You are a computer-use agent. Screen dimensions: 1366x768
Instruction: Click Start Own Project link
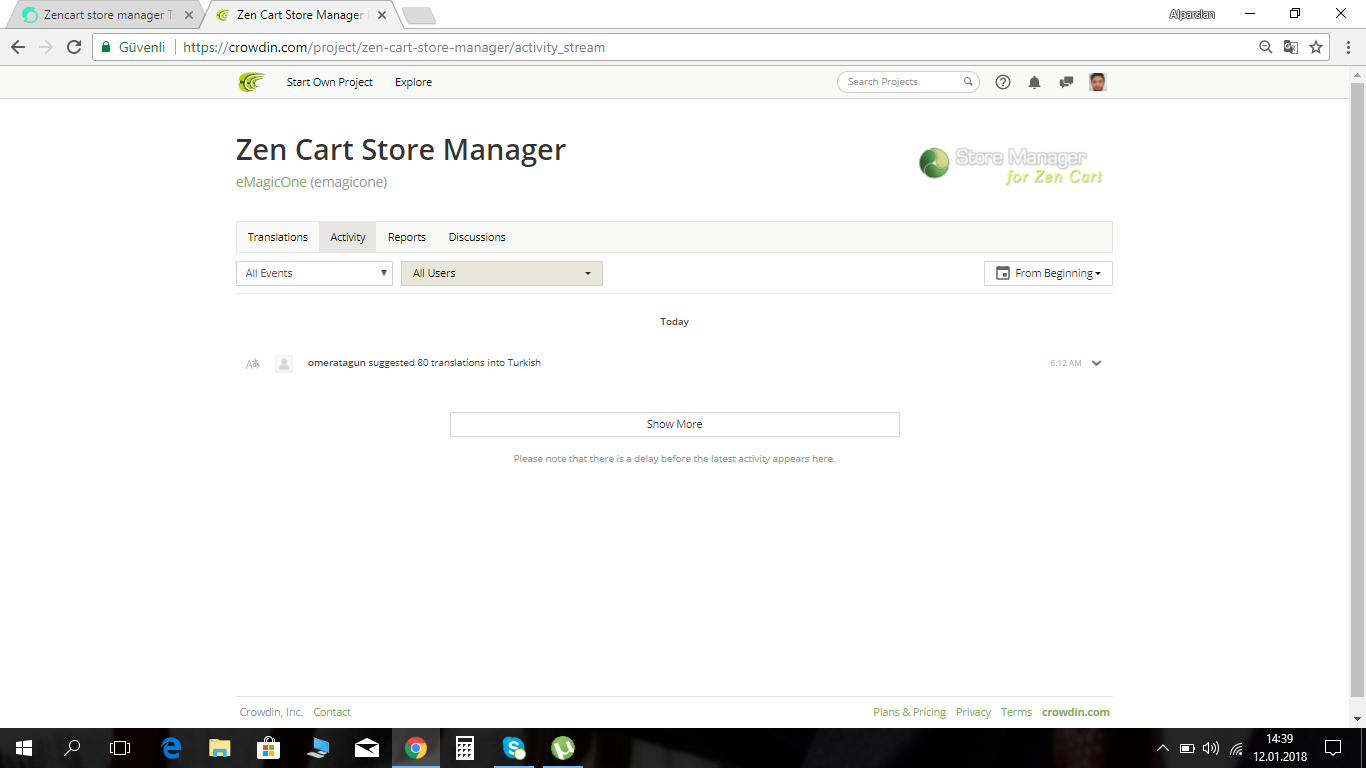(330, 82)
